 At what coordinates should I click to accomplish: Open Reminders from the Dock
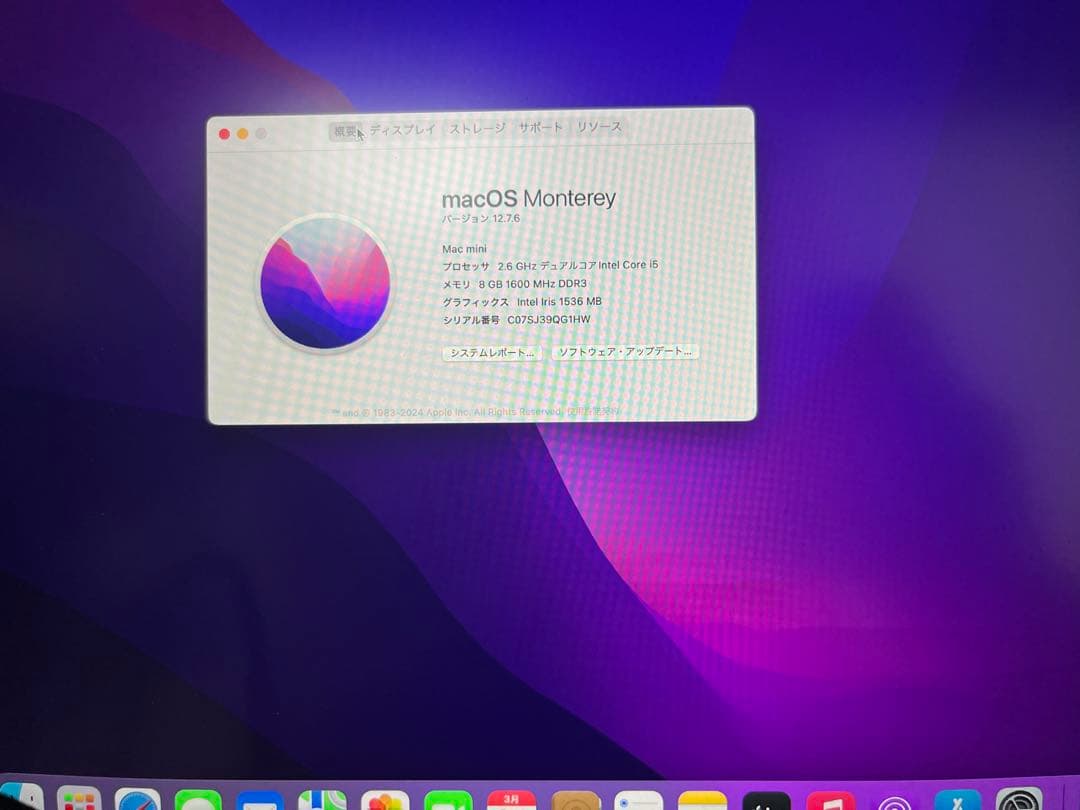point(638,800)
